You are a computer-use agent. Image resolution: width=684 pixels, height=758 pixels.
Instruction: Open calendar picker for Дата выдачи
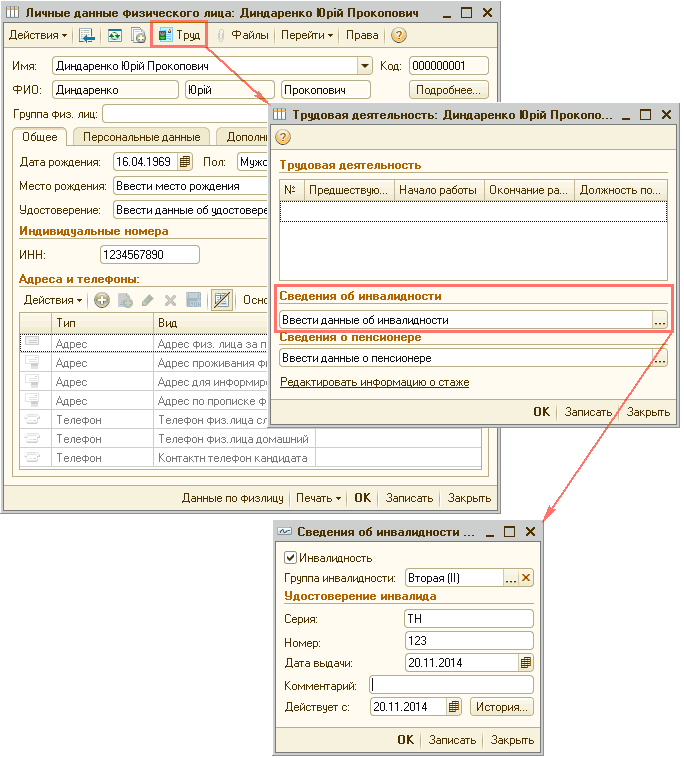(526, 662)
